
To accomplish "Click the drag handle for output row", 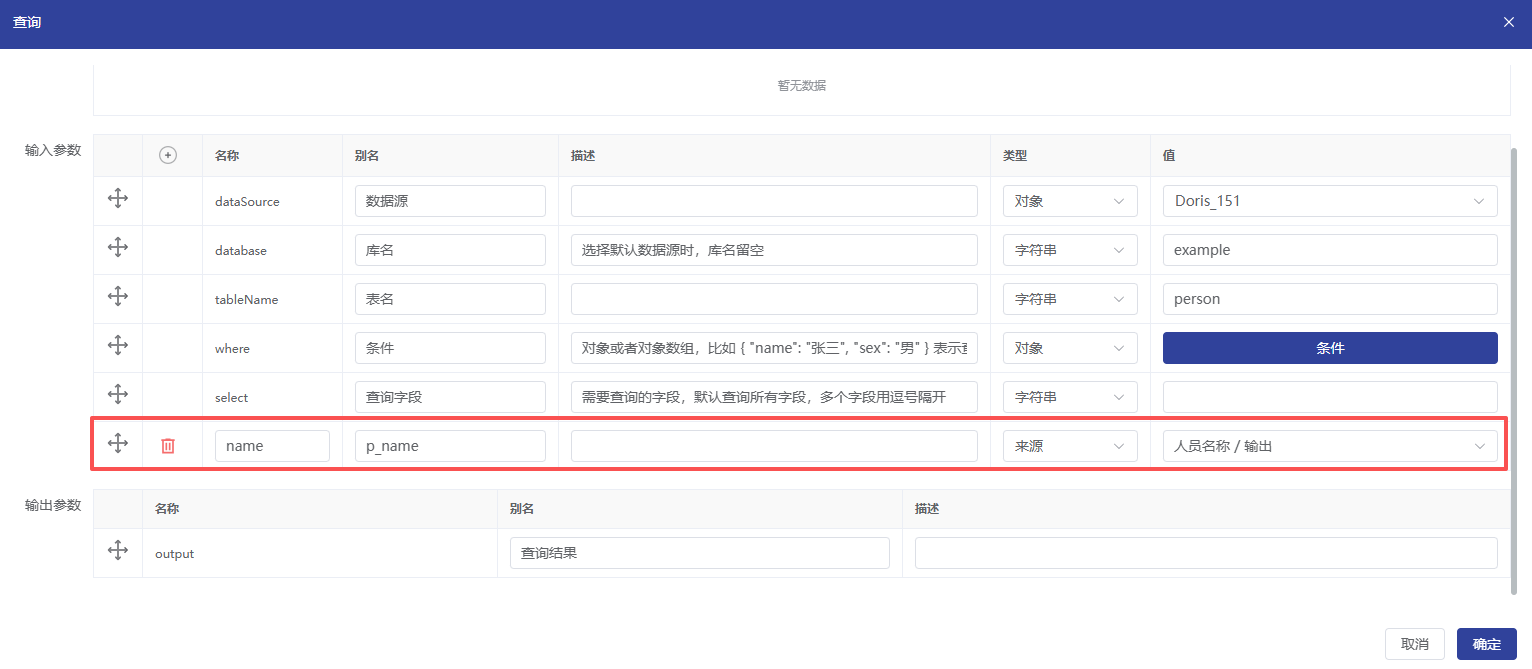I will (x=118, y=550).
